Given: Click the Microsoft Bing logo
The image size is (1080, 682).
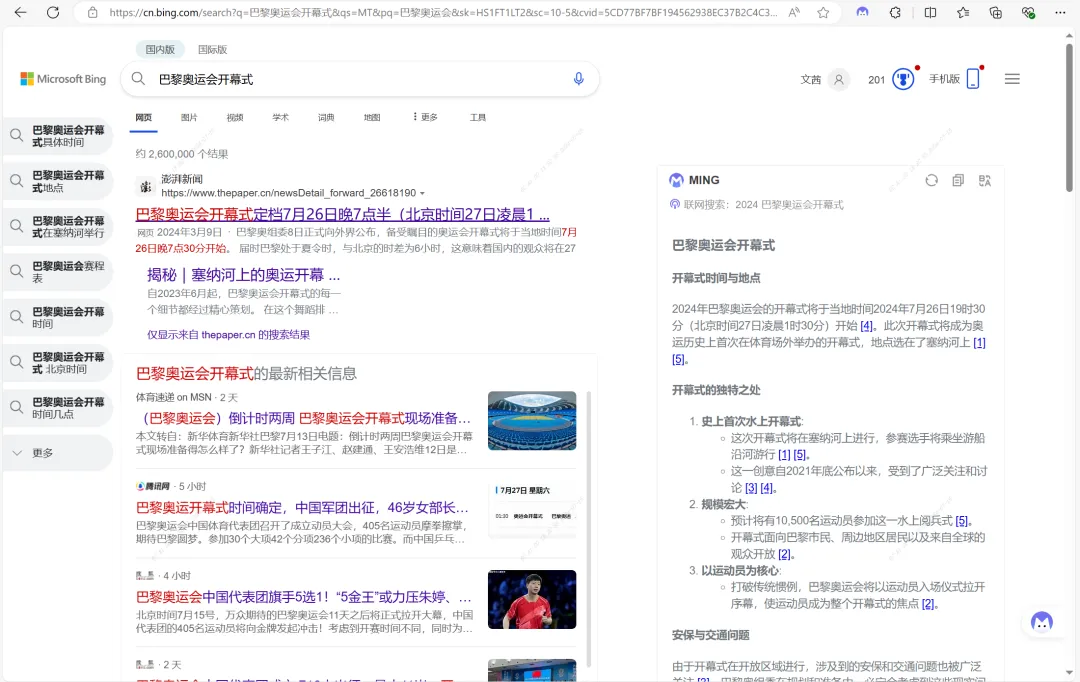Looking at the screenshot, I should coord(60,78).
